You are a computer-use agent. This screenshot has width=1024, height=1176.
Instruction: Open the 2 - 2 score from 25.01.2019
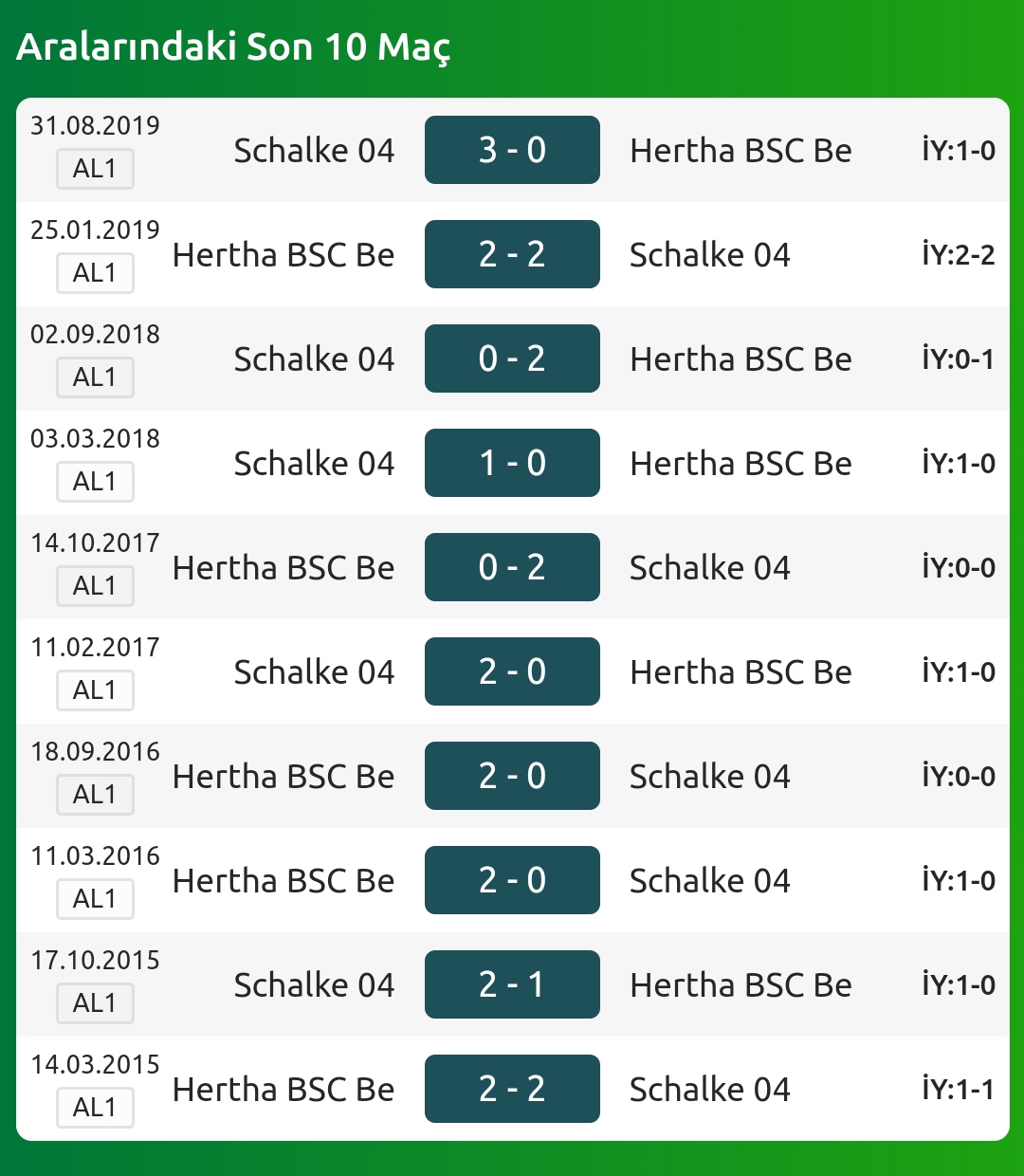pyautogui.click(x=512, y=254)
